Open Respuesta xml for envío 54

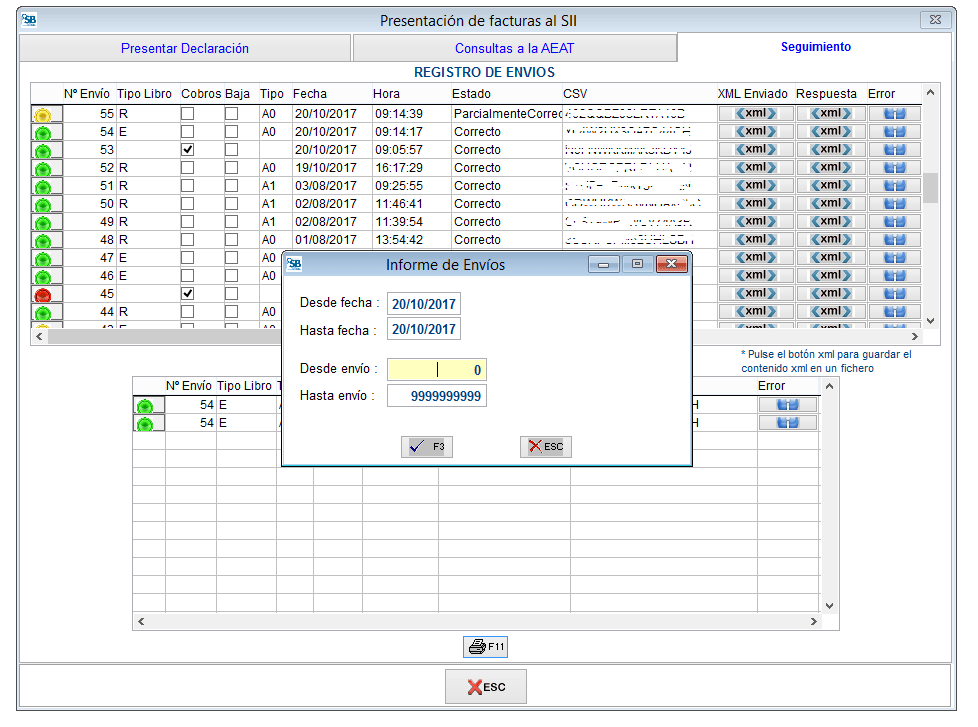point(830,131)
